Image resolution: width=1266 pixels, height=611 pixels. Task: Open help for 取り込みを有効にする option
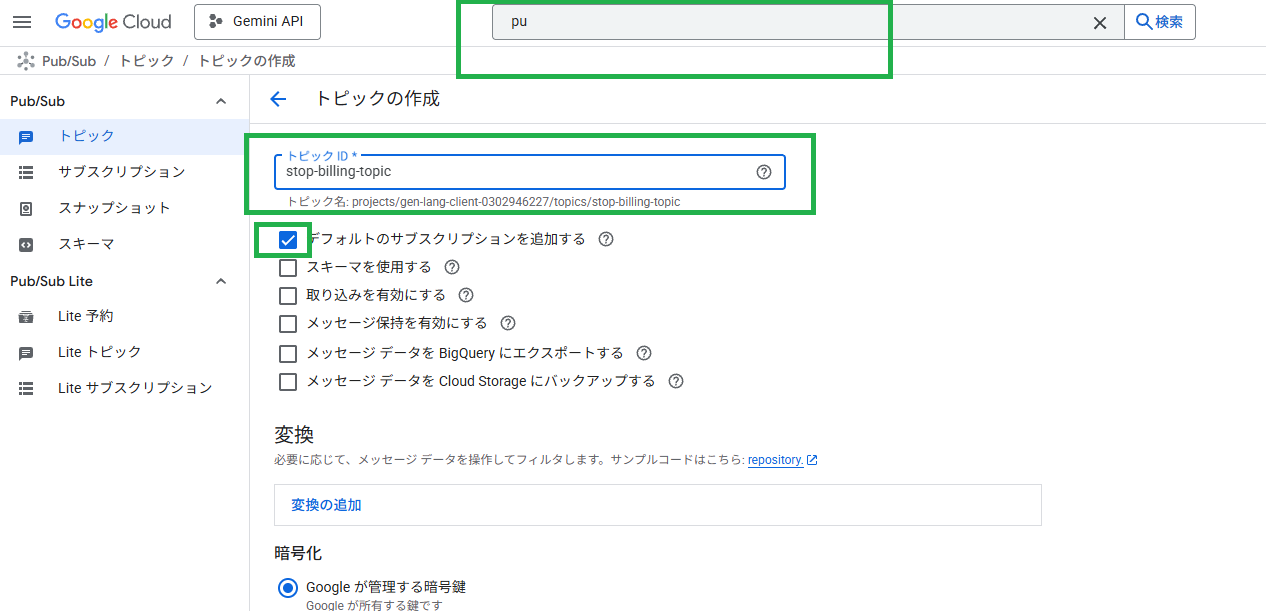click(x=466, y=295)
